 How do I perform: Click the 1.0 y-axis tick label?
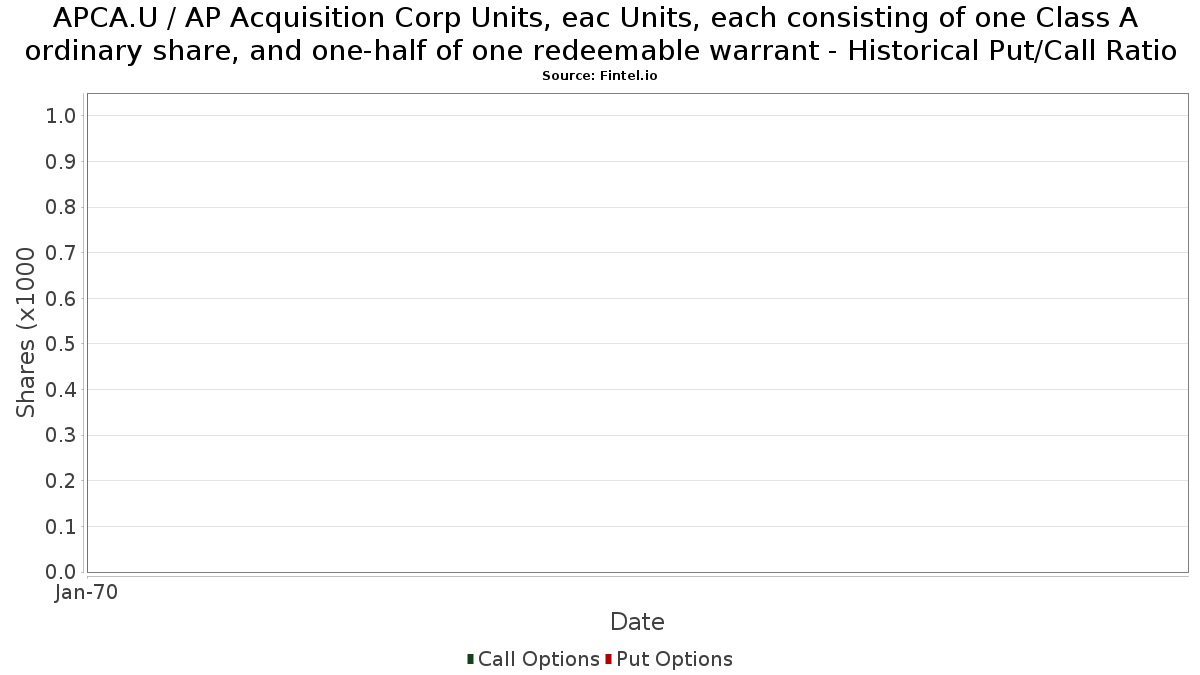pyautogui.click(x=61, y=116)
